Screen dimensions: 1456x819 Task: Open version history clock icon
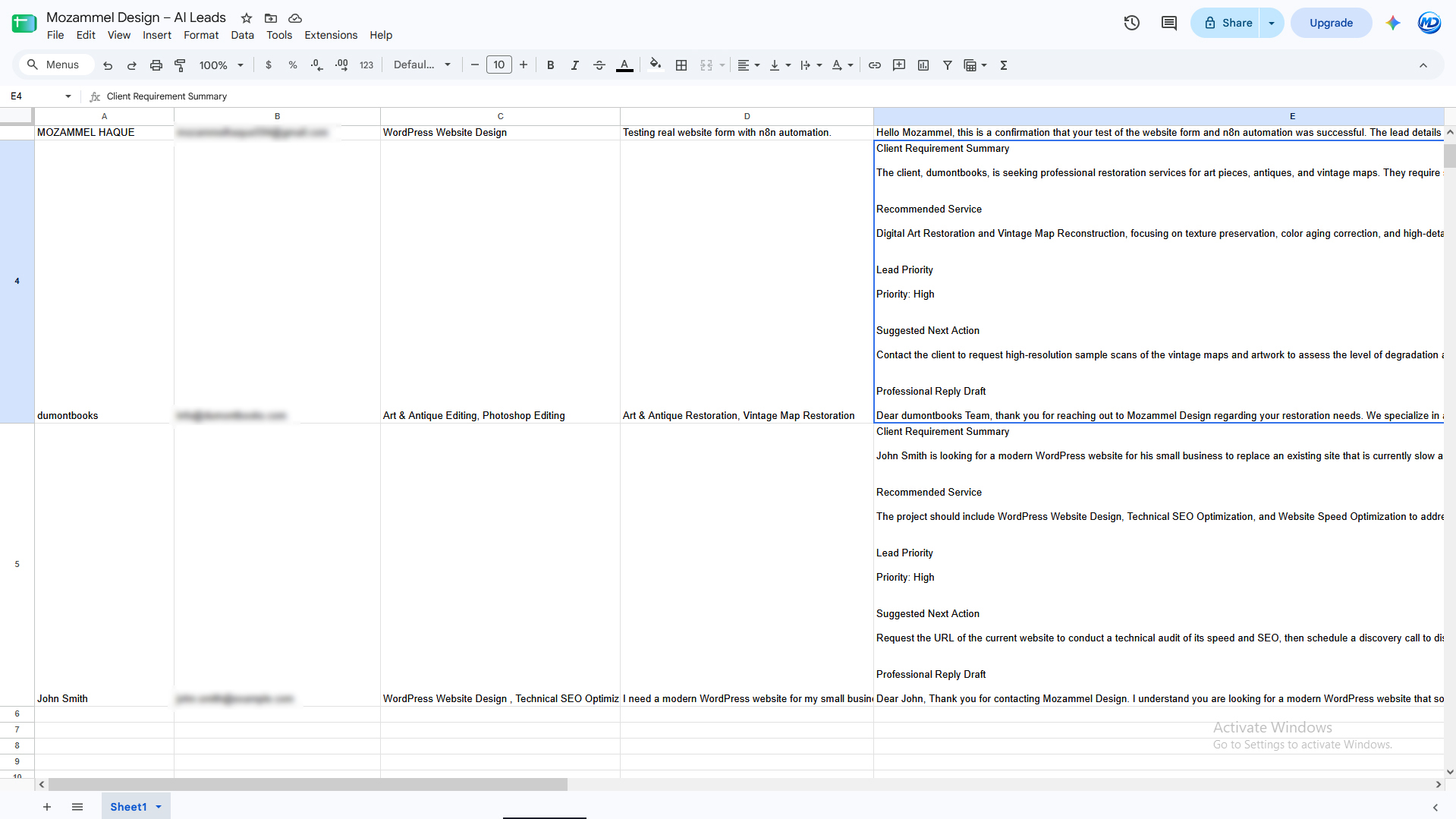(1132, 23)
